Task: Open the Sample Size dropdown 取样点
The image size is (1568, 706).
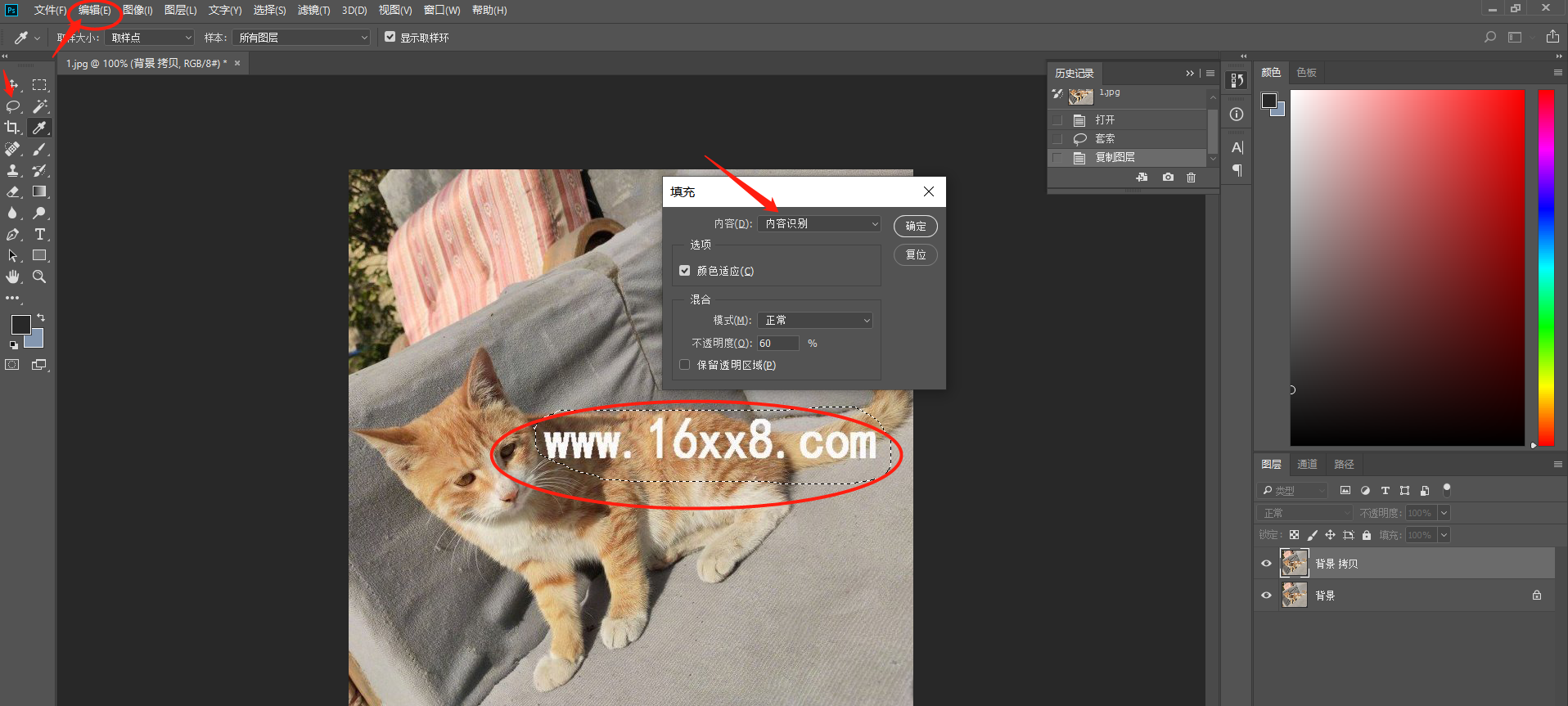Action: pyautogui.click(x=150, y=38)
